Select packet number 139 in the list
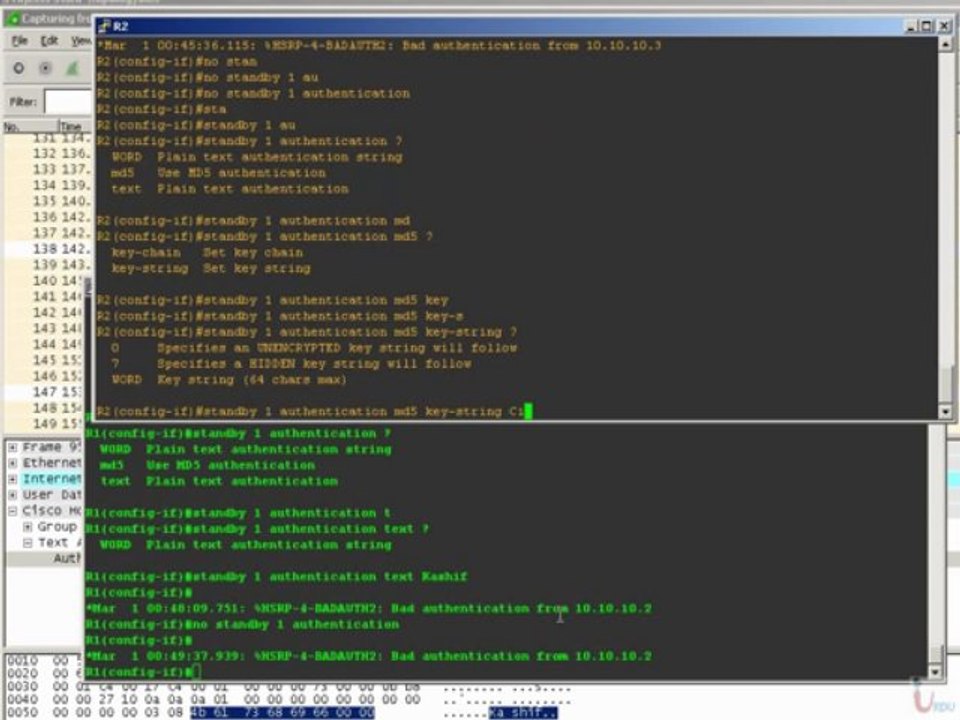The height and width of the screenshot is (720, 960). (48, 265)
